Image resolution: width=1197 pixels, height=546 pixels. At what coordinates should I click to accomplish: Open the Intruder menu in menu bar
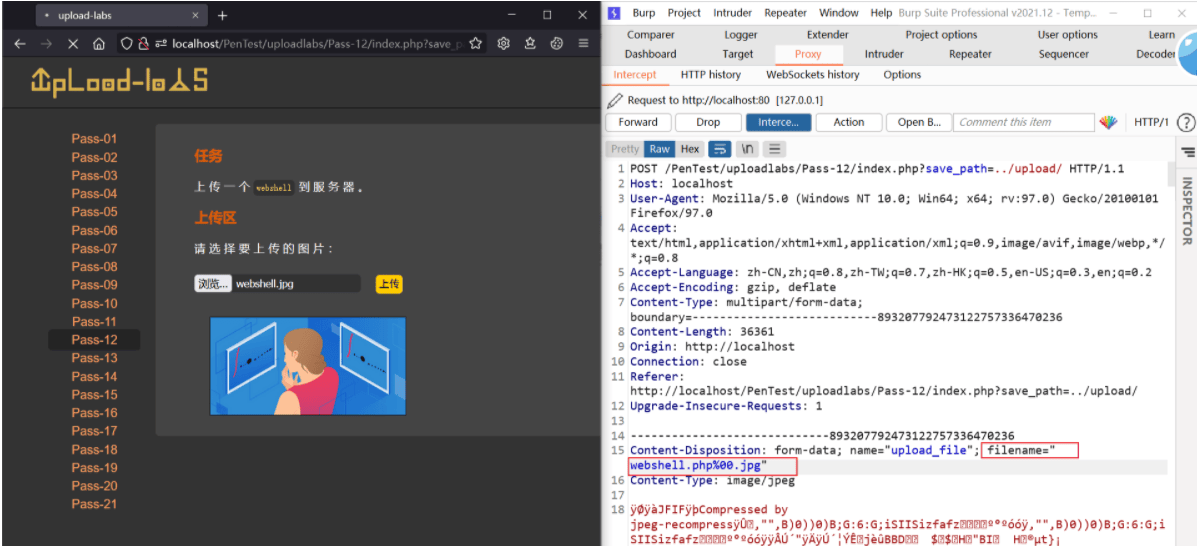[732, 13]
